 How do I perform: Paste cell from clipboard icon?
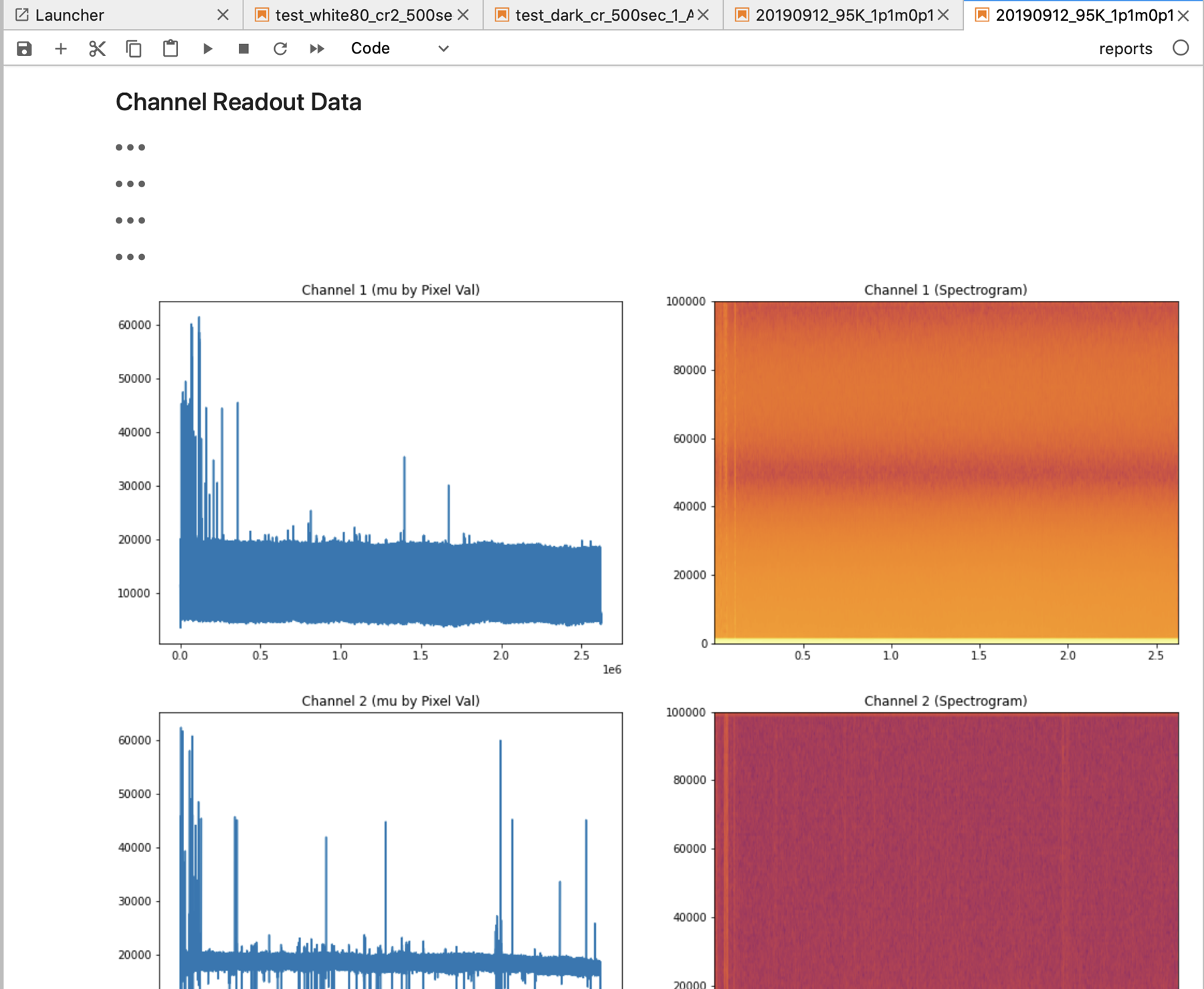tap(171, 49)
